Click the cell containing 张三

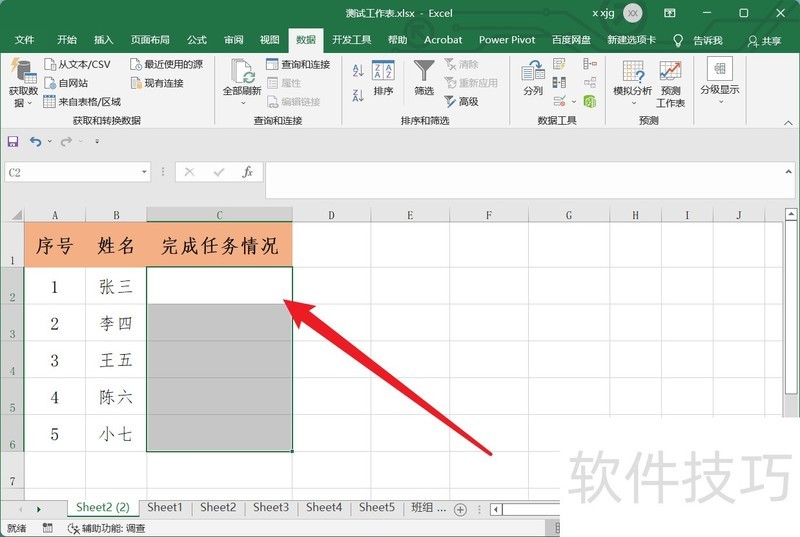coord(116,286)
